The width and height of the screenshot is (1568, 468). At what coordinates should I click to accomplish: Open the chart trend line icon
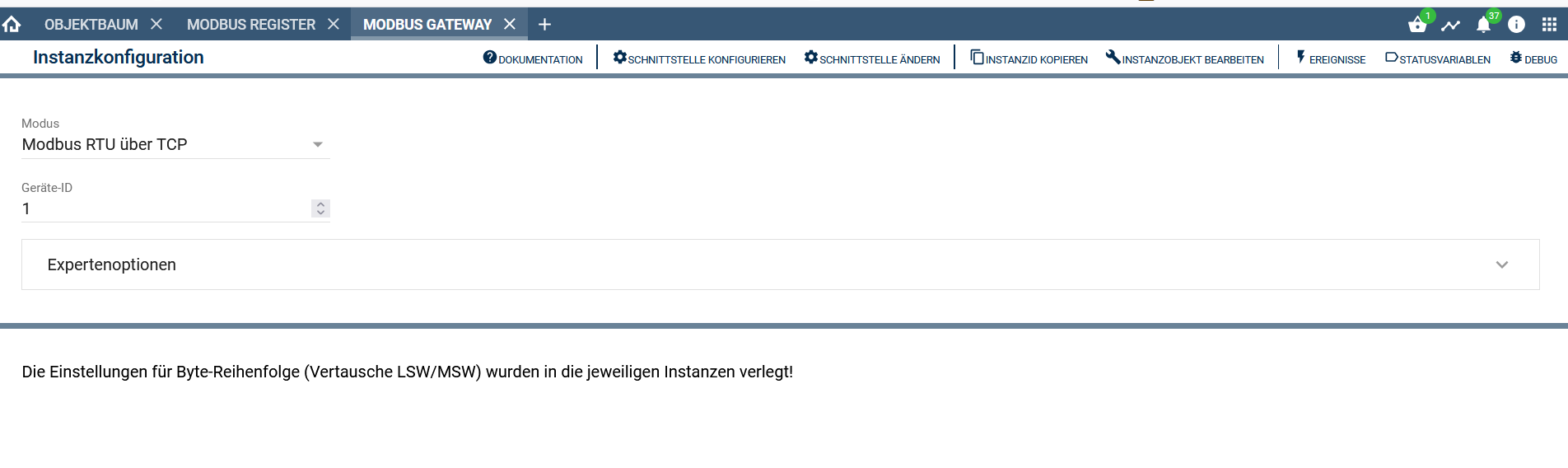point(1450,26)
